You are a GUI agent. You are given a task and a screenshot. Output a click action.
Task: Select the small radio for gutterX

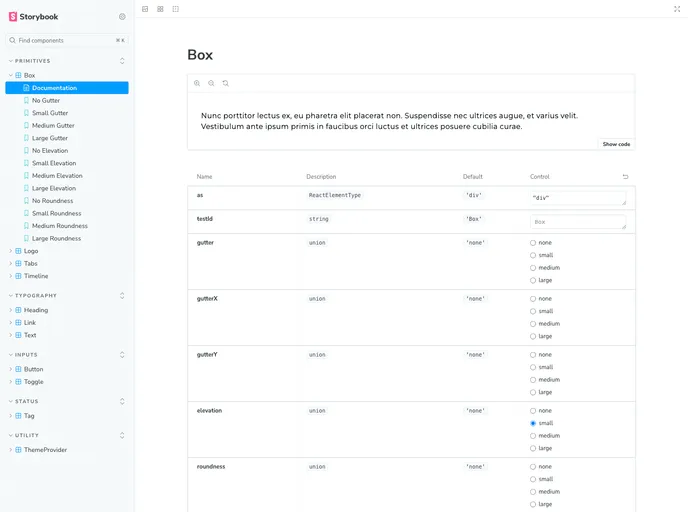coord(533,311)
